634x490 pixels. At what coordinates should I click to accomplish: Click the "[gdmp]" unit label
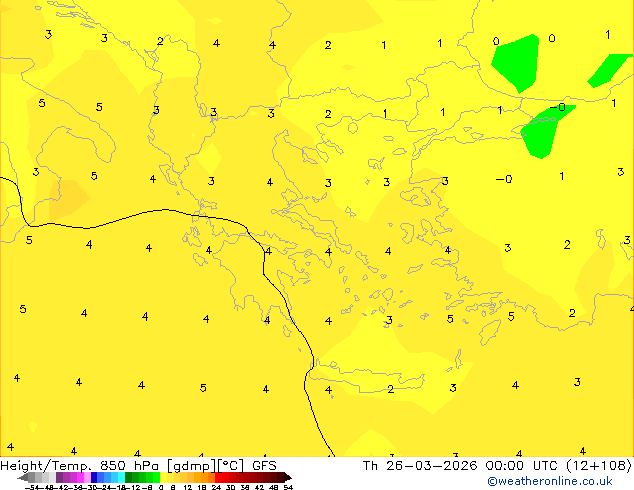pyautogui.click(x=191, y=466)
